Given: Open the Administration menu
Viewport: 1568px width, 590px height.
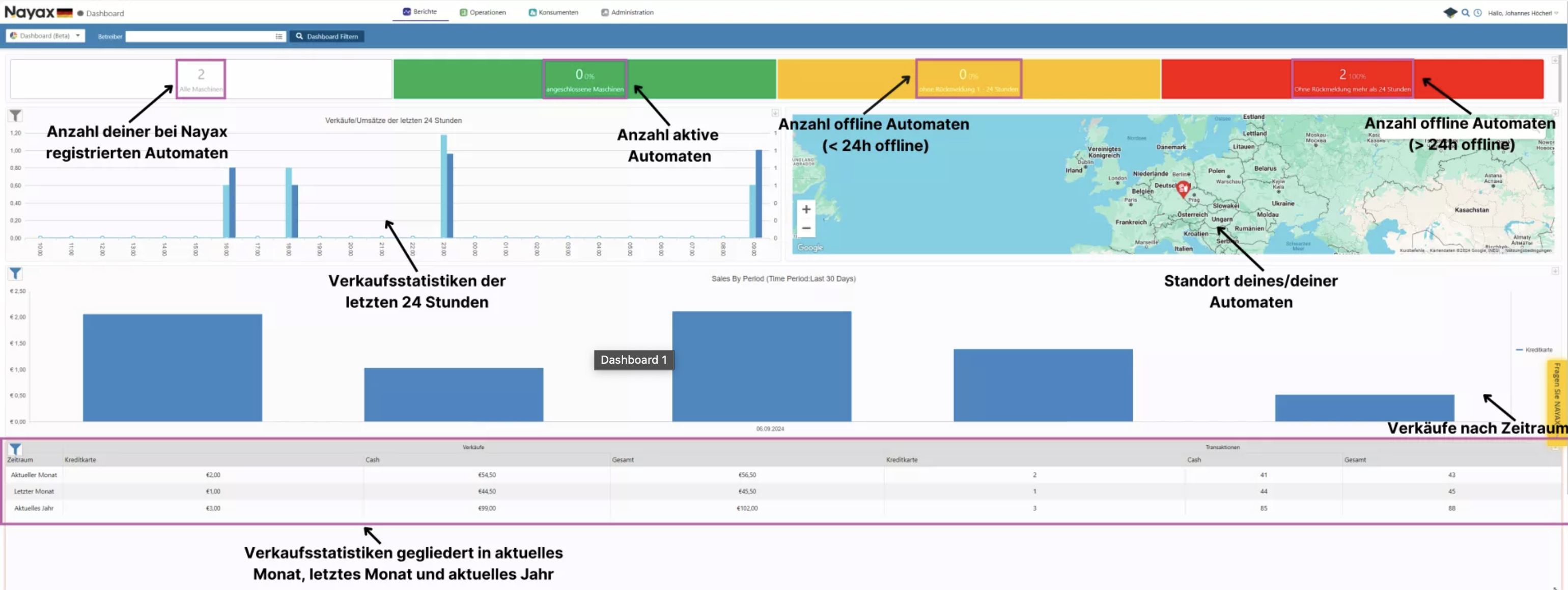Looking at the screenshot, I should (627, 12).
